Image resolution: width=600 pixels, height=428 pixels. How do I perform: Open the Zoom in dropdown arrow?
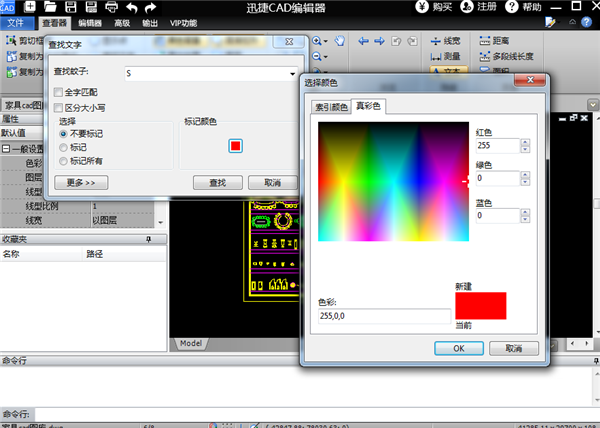326,41
